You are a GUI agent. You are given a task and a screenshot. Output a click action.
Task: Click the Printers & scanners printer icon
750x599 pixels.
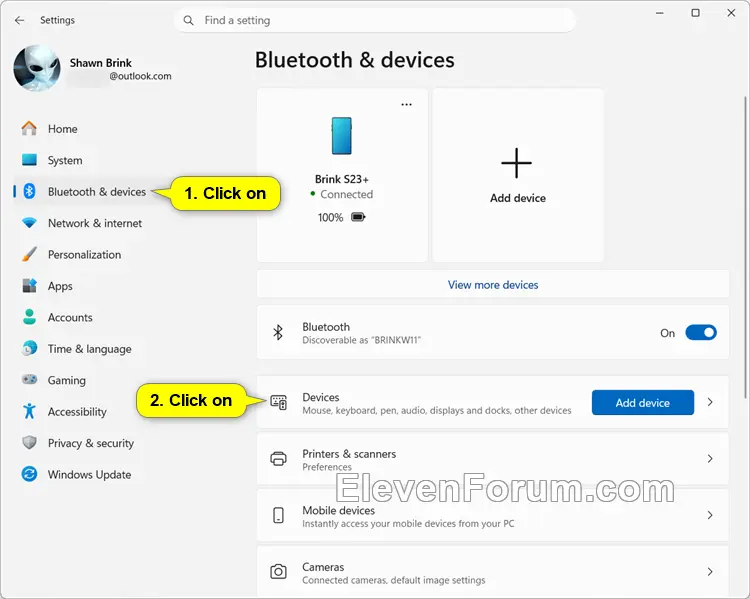click(278, 459)
